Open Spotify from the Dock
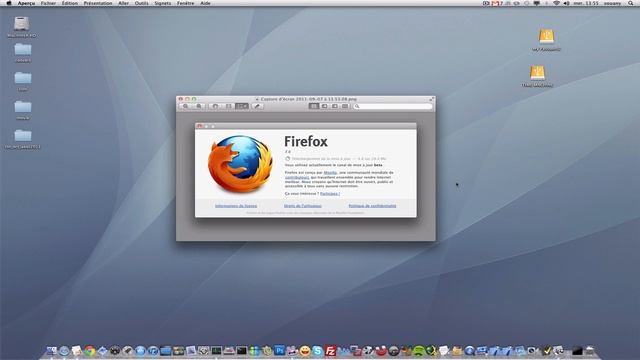This screenshot has height=360, width=640. coord(419,351)
